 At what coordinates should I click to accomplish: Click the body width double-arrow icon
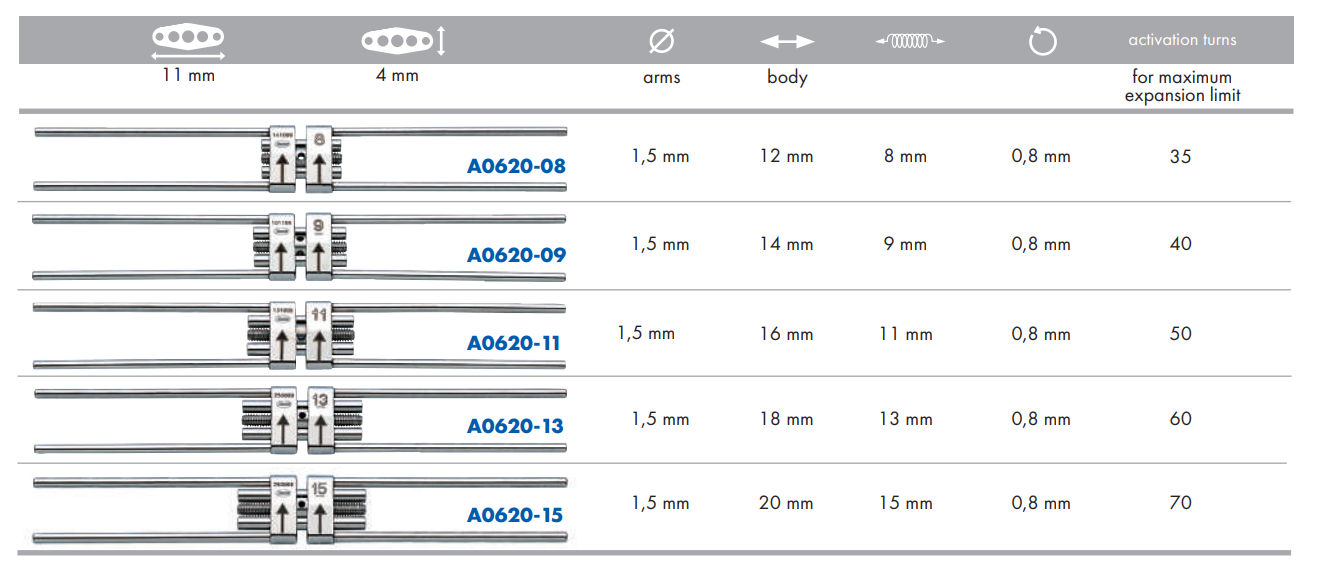click(x=787, y=41)
